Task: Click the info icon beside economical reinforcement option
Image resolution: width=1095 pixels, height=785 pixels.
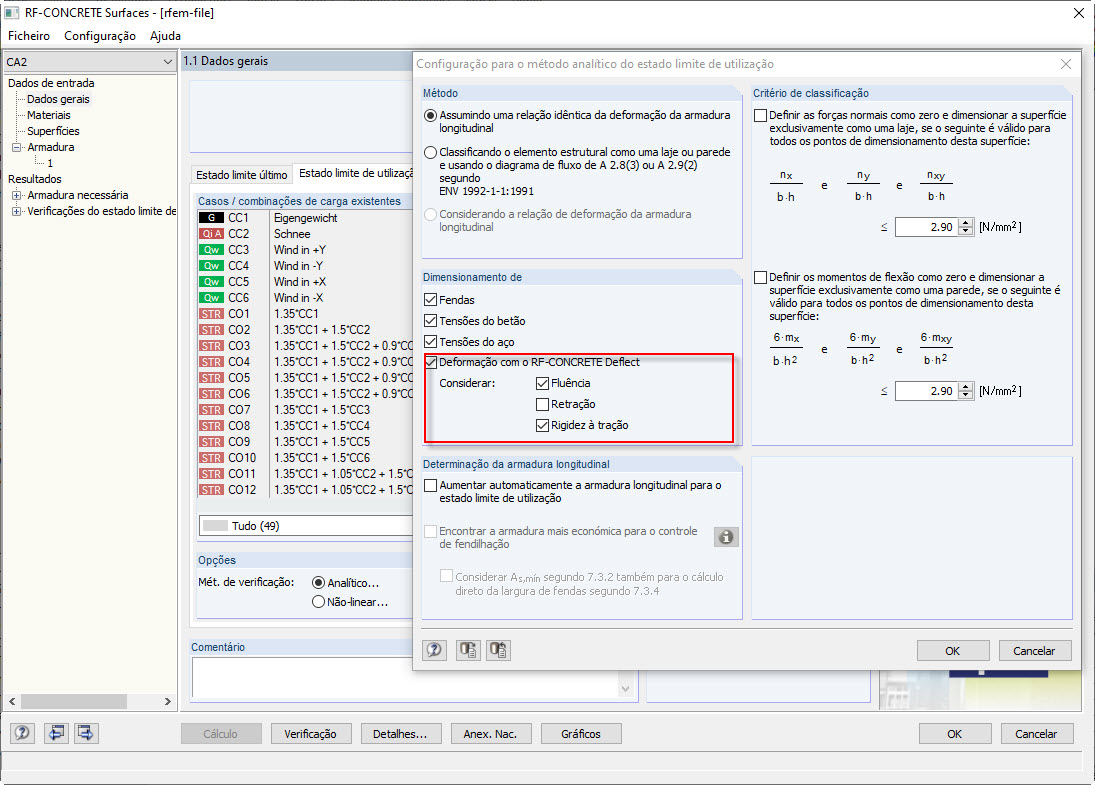Action: tap(726, 537)
